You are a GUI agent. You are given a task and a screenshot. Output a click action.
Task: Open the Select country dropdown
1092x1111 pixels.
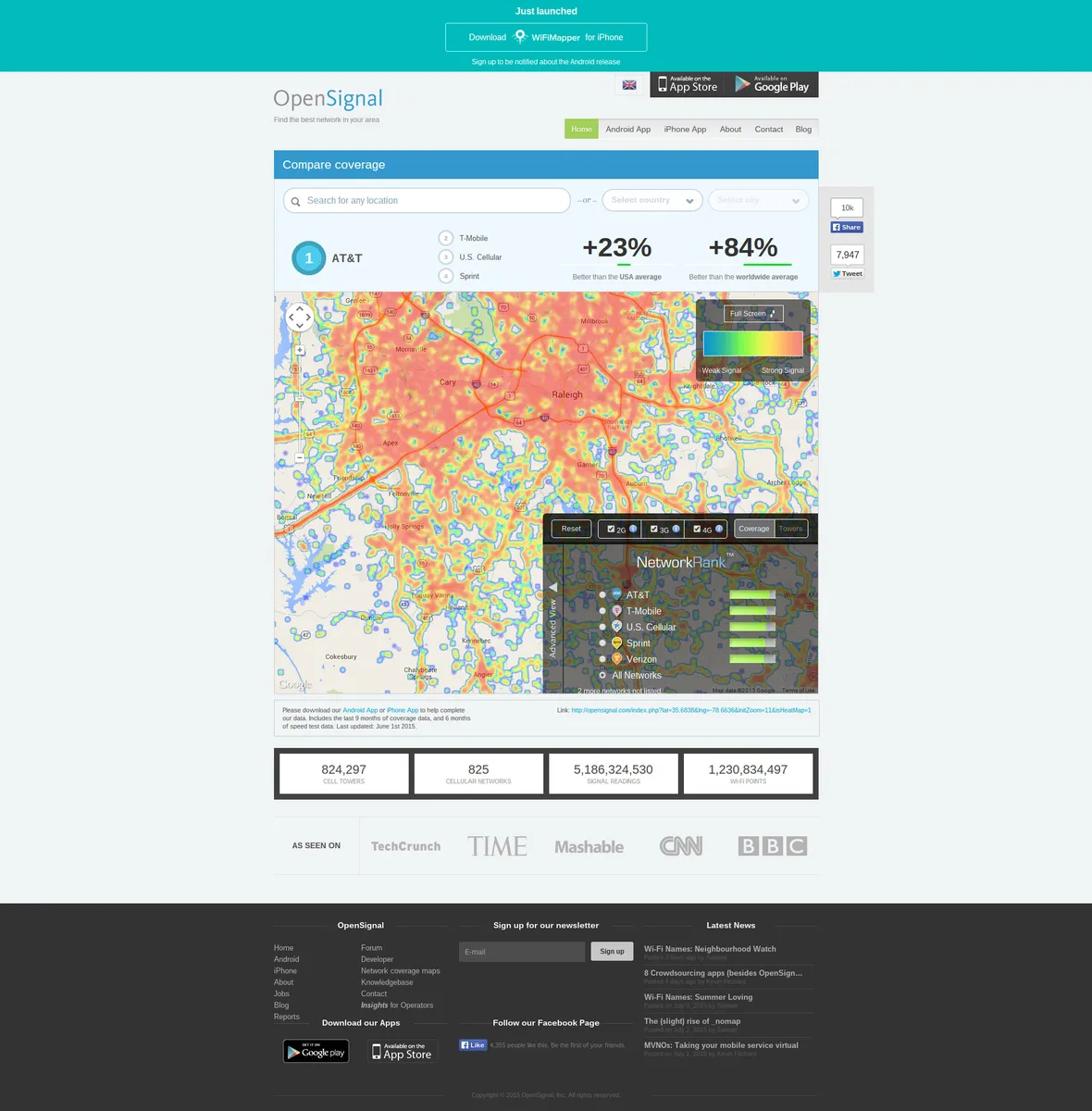[651, 200]
